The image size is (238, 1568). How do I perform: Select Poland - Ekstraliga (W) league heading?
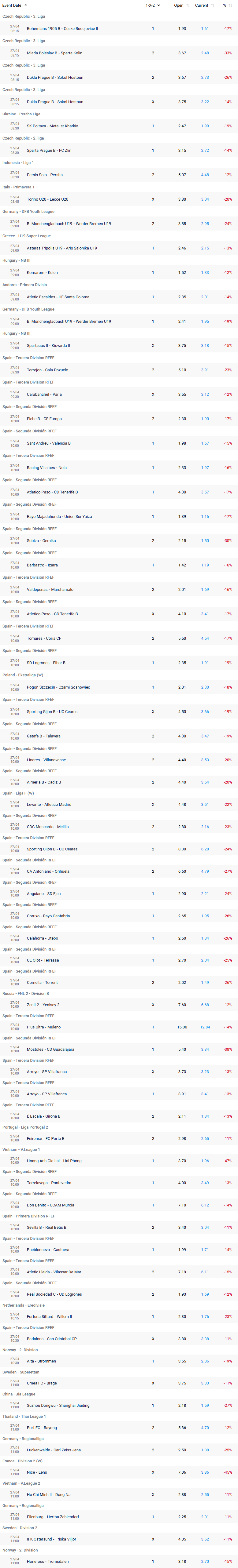click(x=23, y=675)
